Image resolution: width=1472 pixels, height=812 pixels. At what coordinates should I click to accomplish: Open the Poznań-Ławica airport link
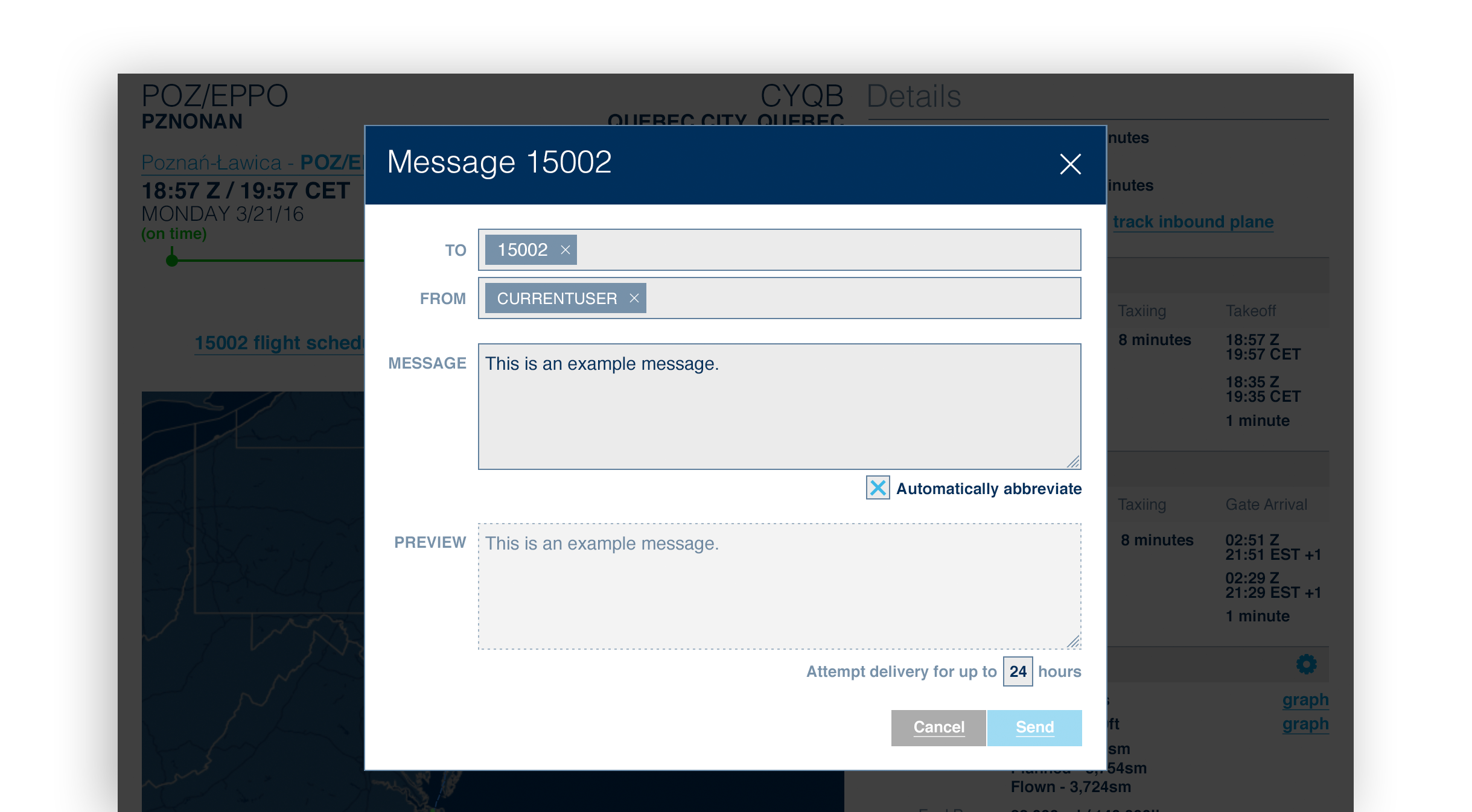tap(252, 163)
